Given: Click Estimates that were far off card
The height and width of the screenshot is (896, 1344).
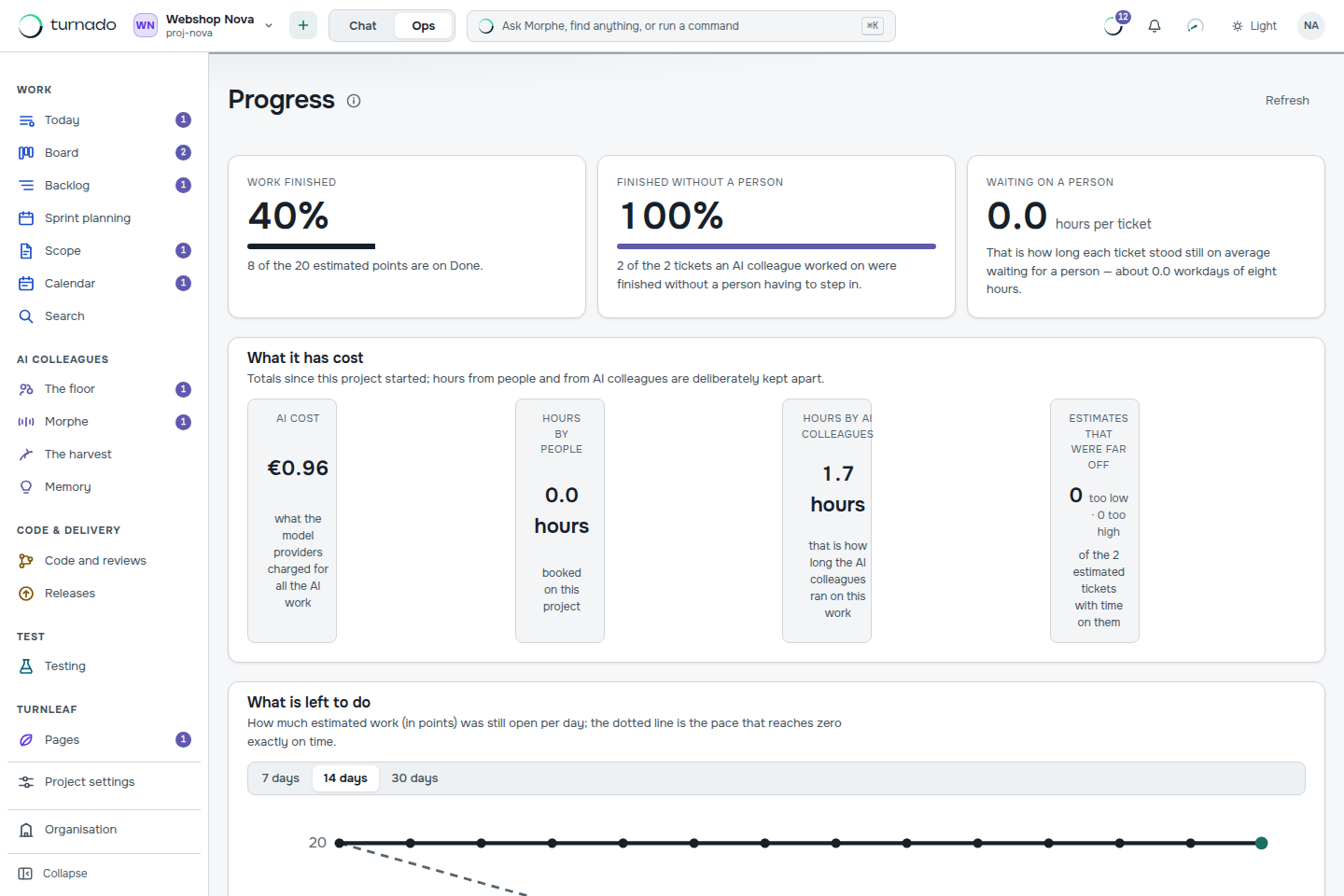Looking at the screenshot, I should tap(1095, 521).
